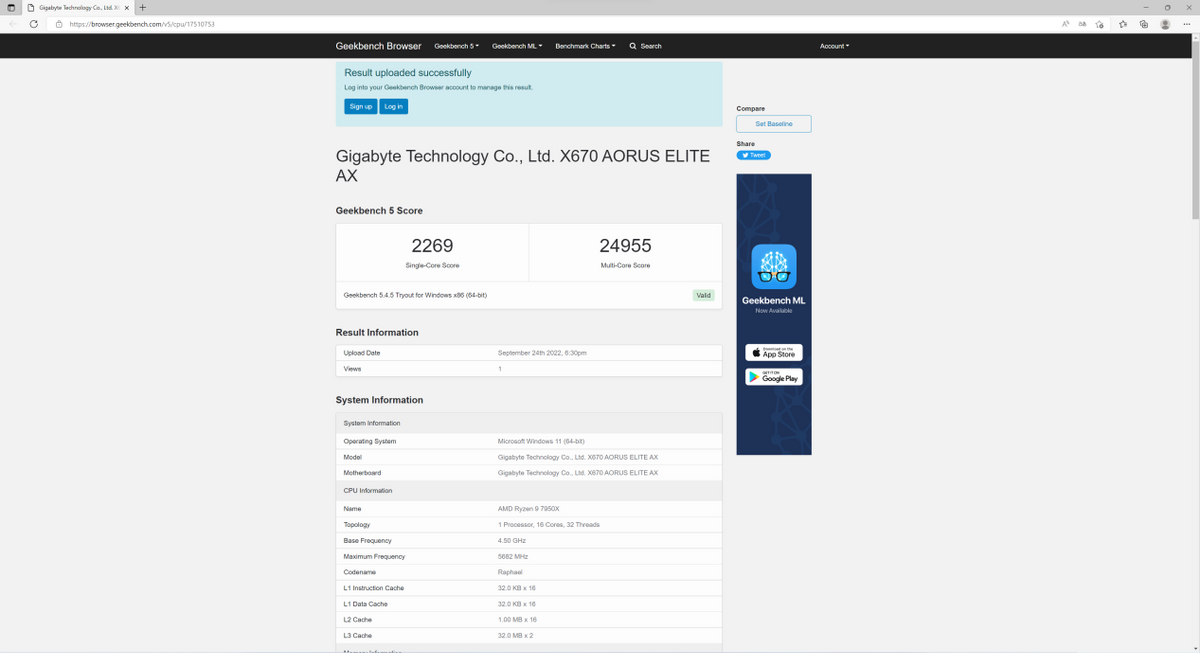The width and height of the screenshot is (1200, 653).
Task: View site information lock icon
Action: (x=59, y=24)
